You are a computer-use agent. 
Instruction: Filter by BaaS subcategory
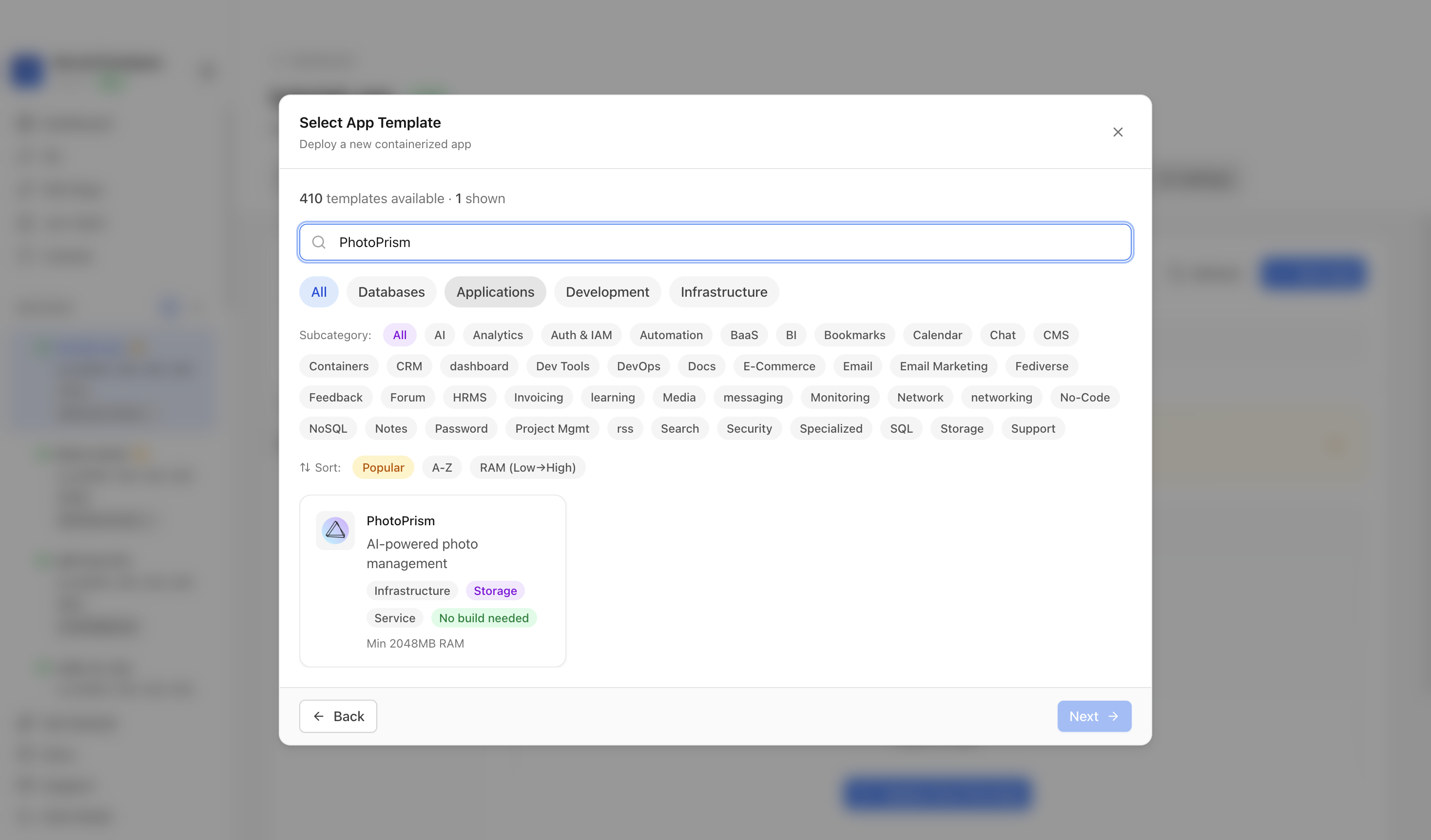pos(744,335)
